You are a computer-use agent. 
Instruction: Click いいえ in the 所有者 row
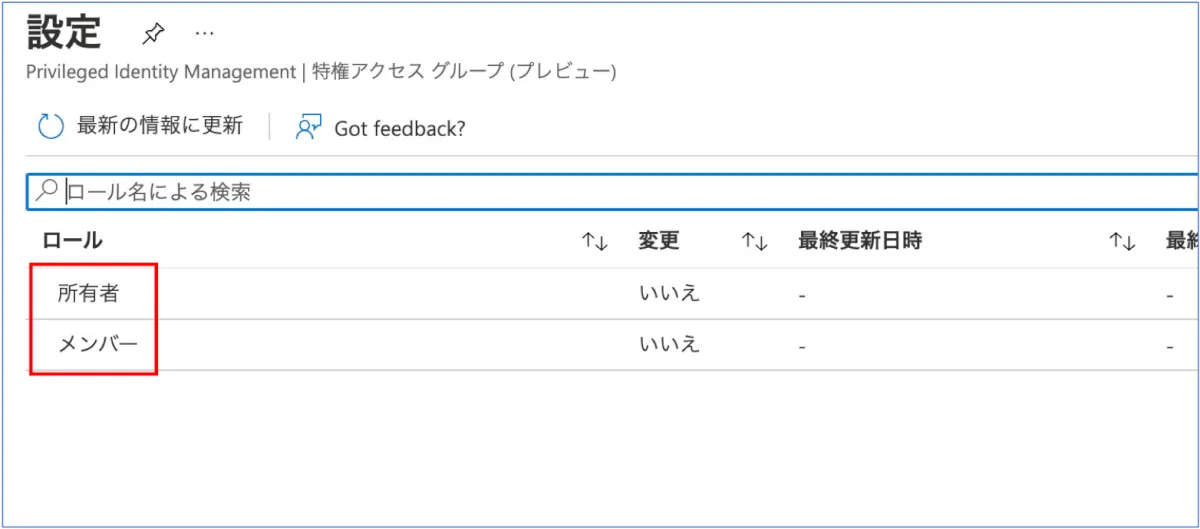(x=669, y=294)
